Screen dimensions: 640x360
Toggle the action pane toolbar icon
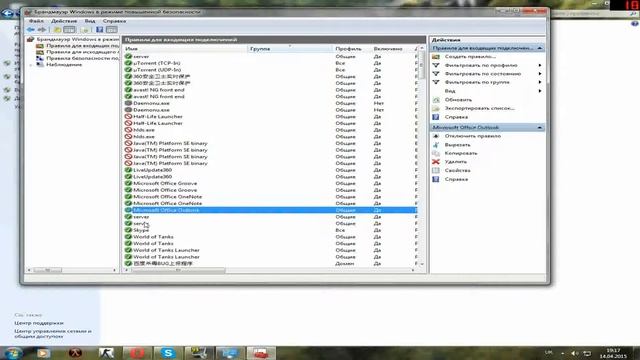(x=111, y=30)
